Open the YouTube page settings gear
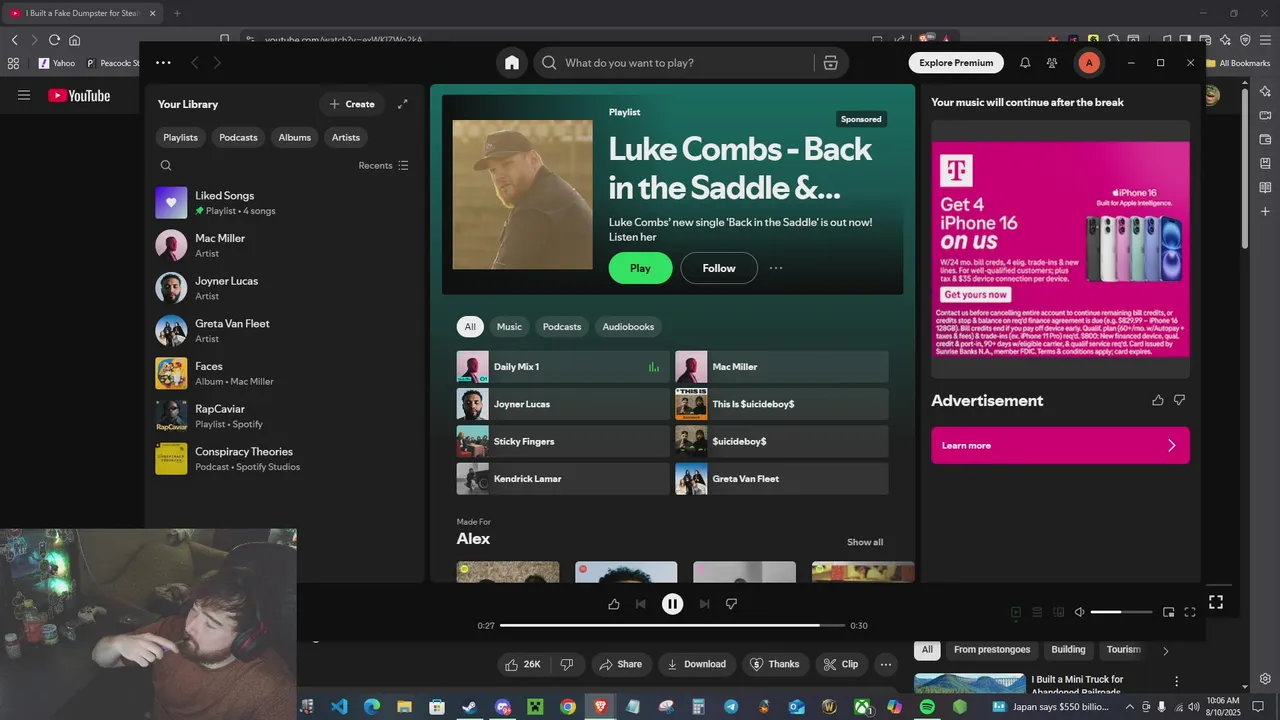This screenshot has width=1280, height=720. [1265, 679]
